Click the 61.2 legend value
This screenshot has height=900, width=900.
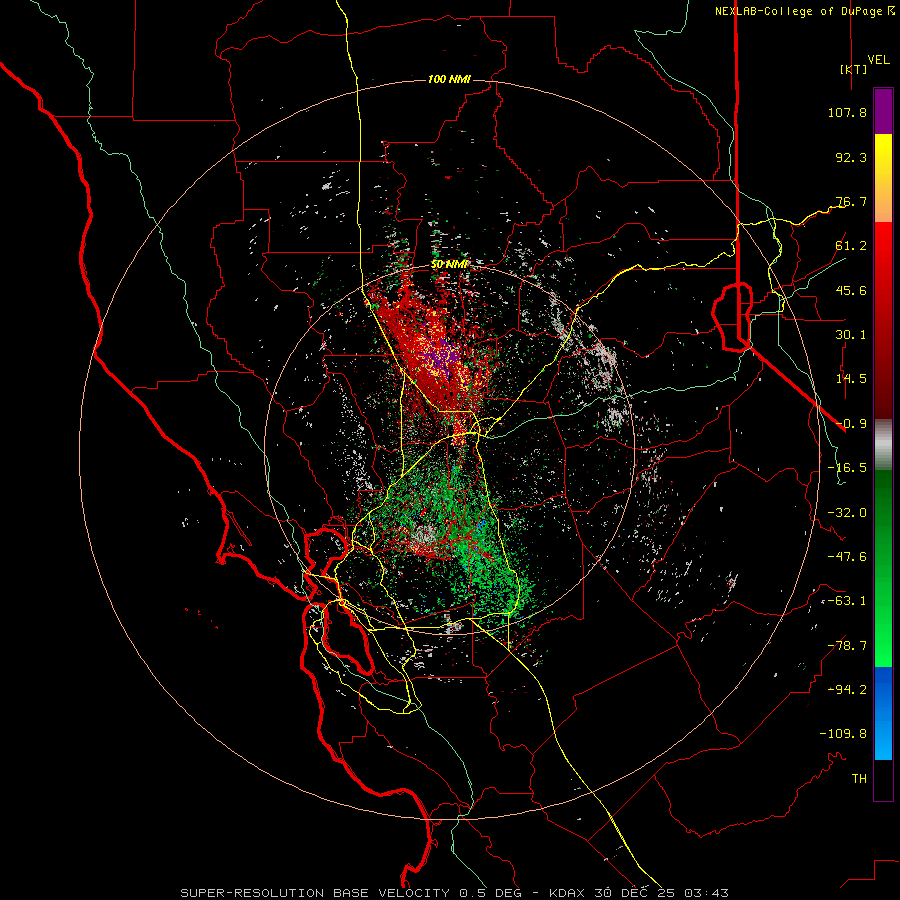click(851, 246)
